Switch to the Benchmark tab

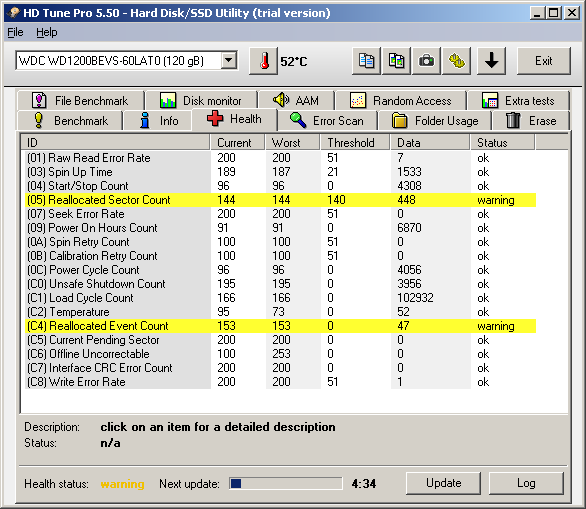tap(70, 121)
